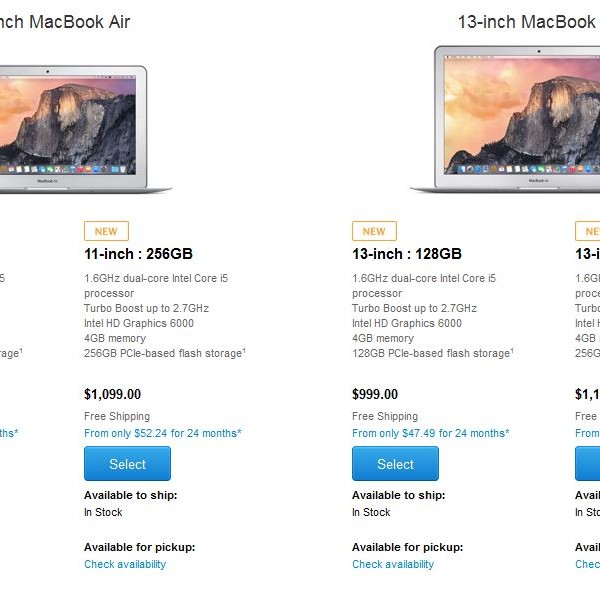Screen dimensions: 600x598
Task: Click the "13-inch MacBook" title text
Action: 527,22
